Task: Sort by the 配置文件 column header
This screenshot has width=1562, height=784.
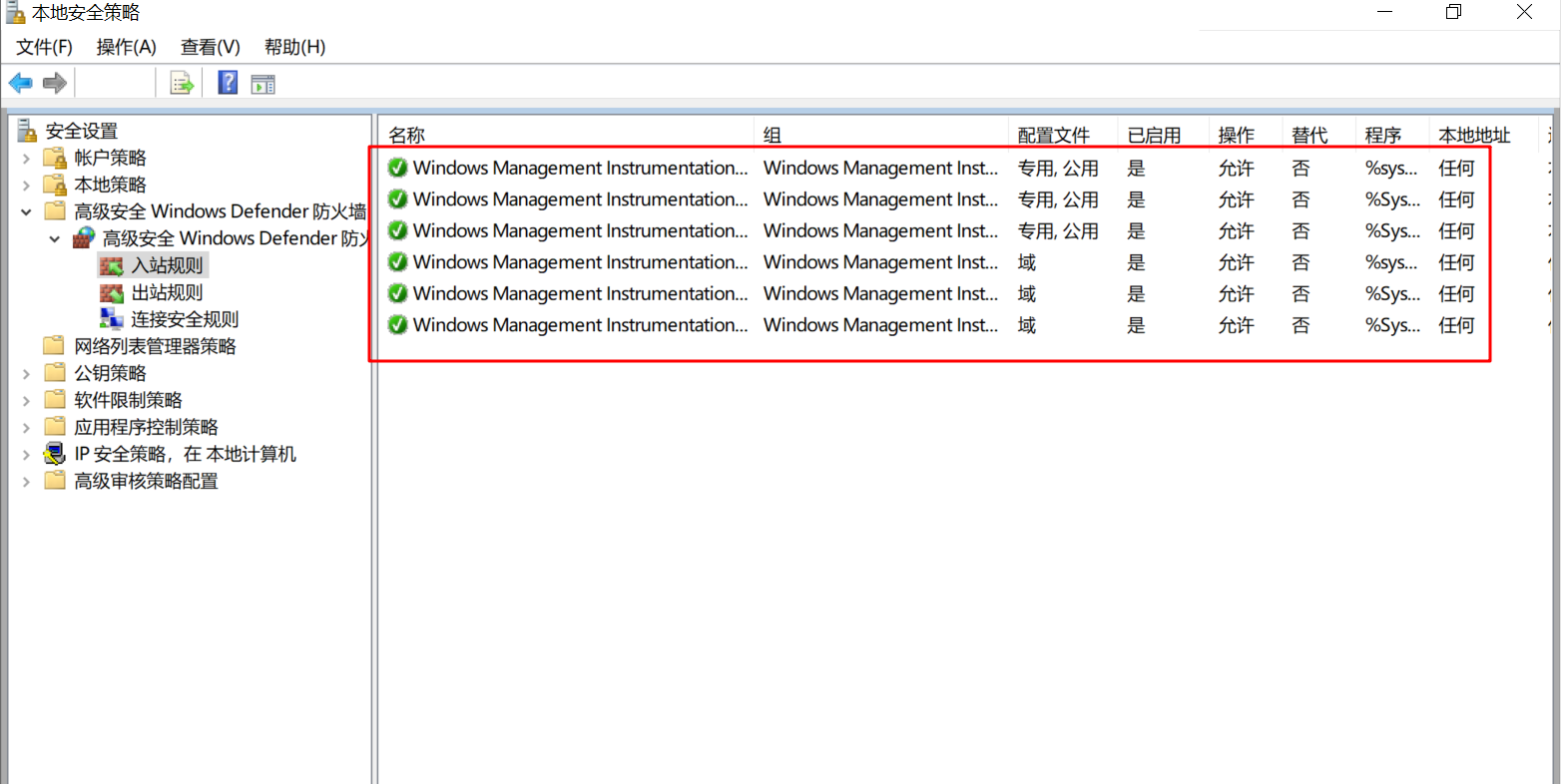Action: point(1064,135)
